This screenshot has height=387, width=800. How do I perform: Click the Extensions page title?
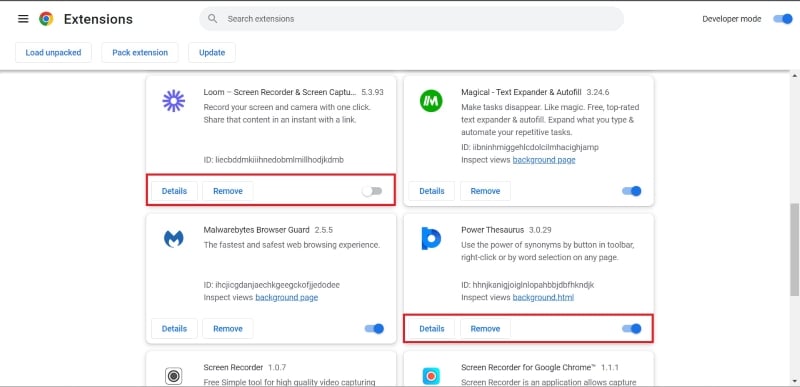coord(98,19)
